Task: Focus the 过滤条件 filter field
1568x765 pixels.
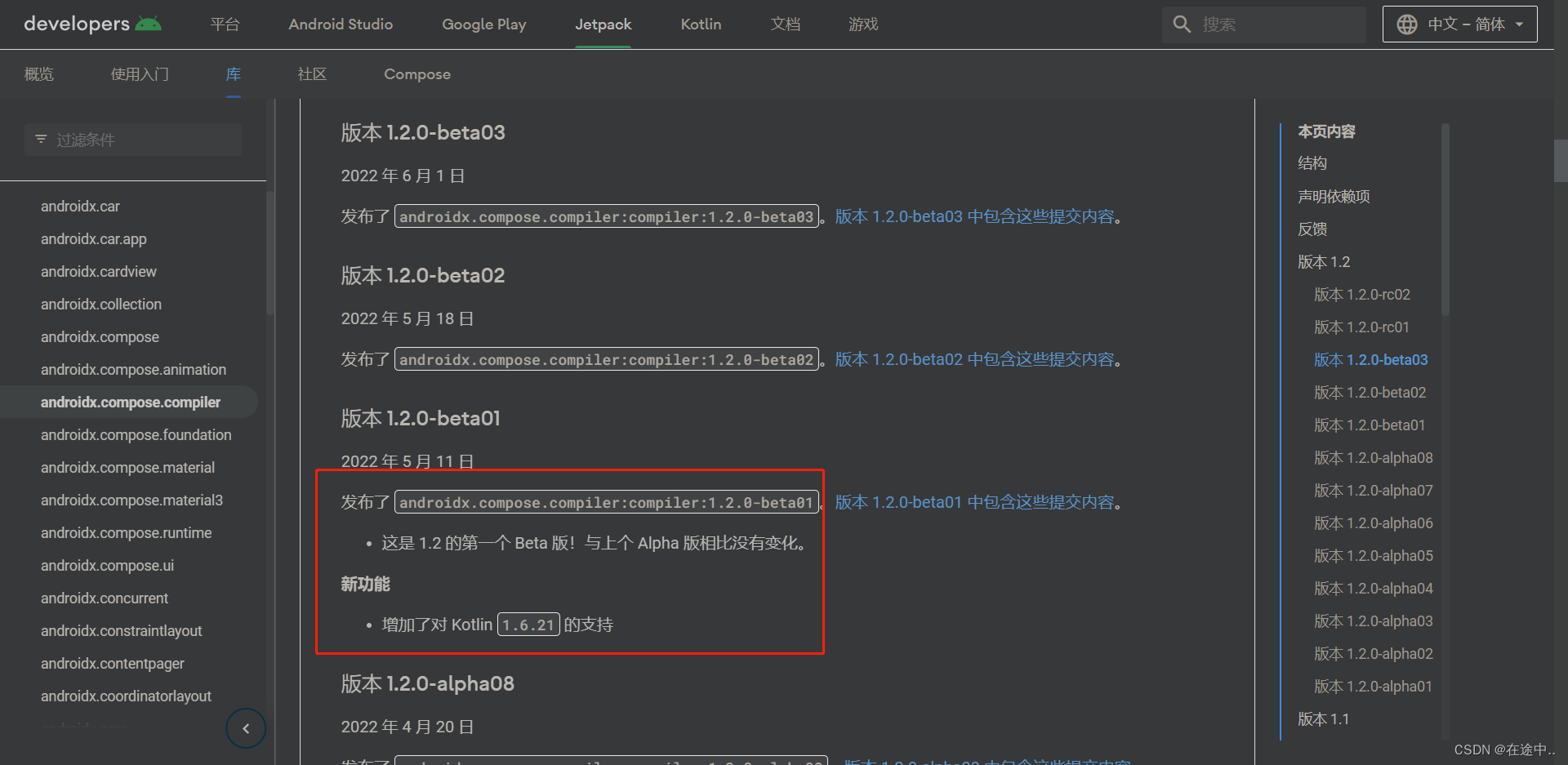Action: click(x=133, y=140)
